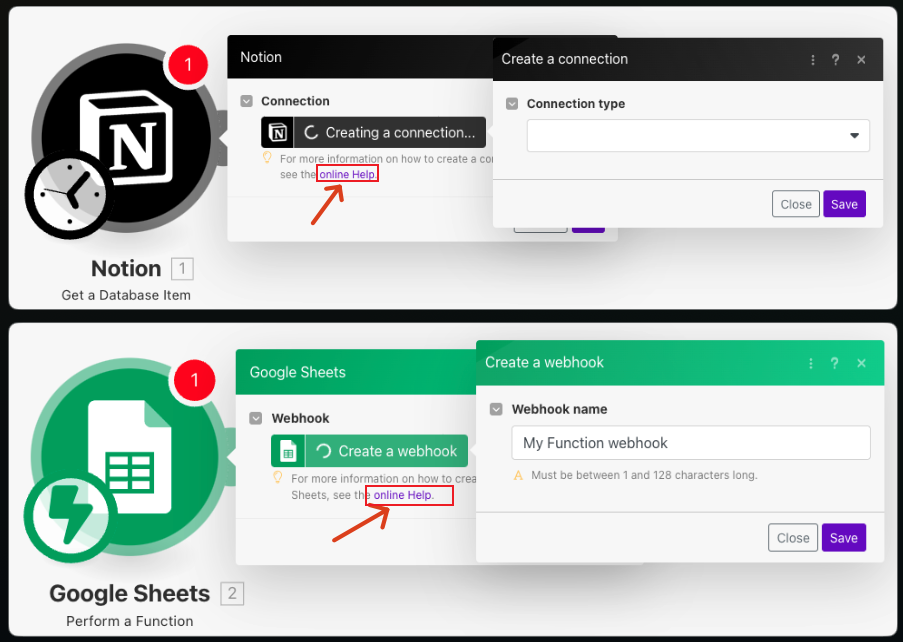Click Close in Create a webhook dialog

793,538
